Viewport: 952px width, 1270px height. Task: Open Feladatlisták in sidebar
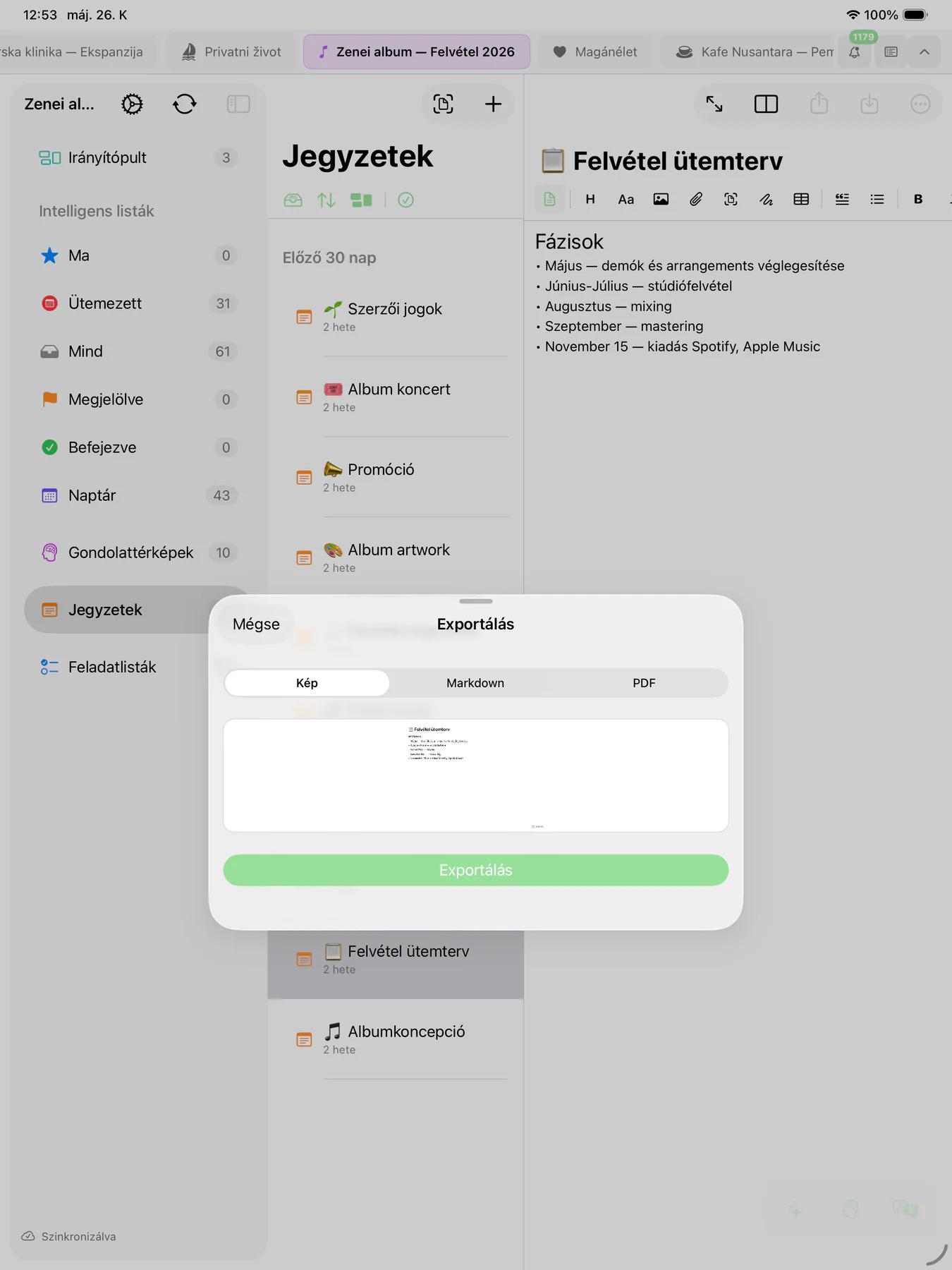tap(116, 667)
